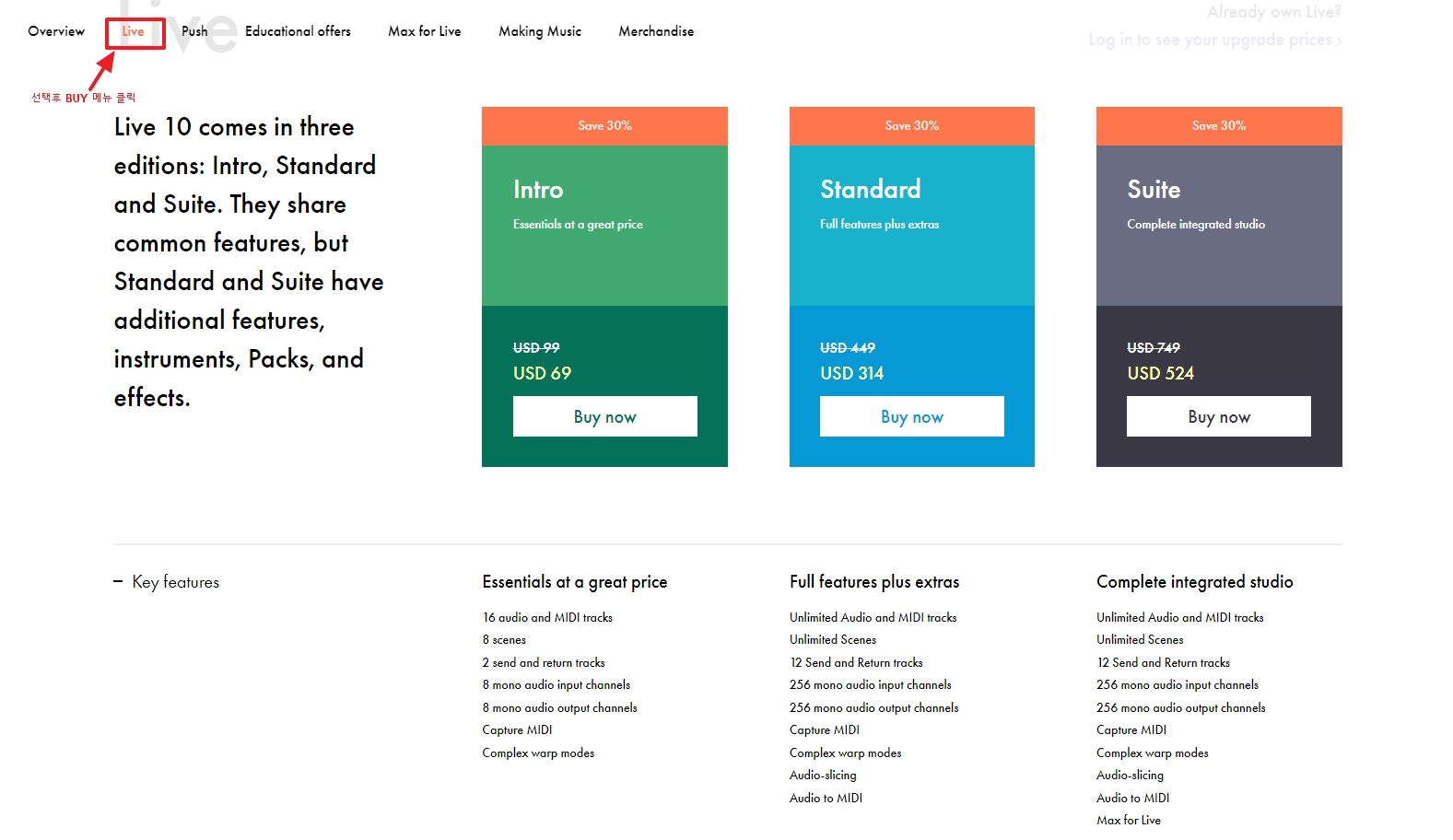Go to the Push tab

pyautogui.click(x=194, y=31)
